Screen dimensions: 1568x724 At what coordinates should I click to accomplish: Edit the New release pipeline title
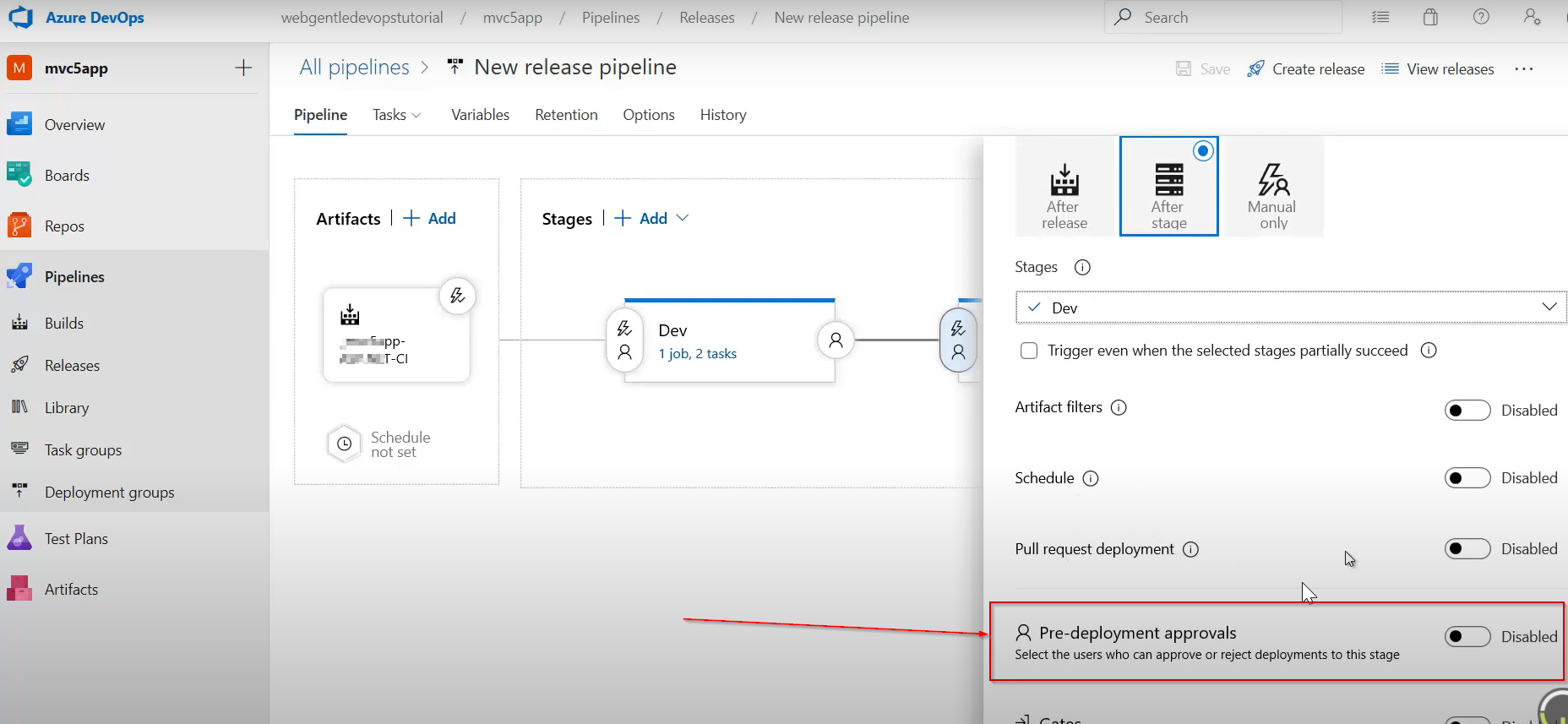click(x=575, y=68)
